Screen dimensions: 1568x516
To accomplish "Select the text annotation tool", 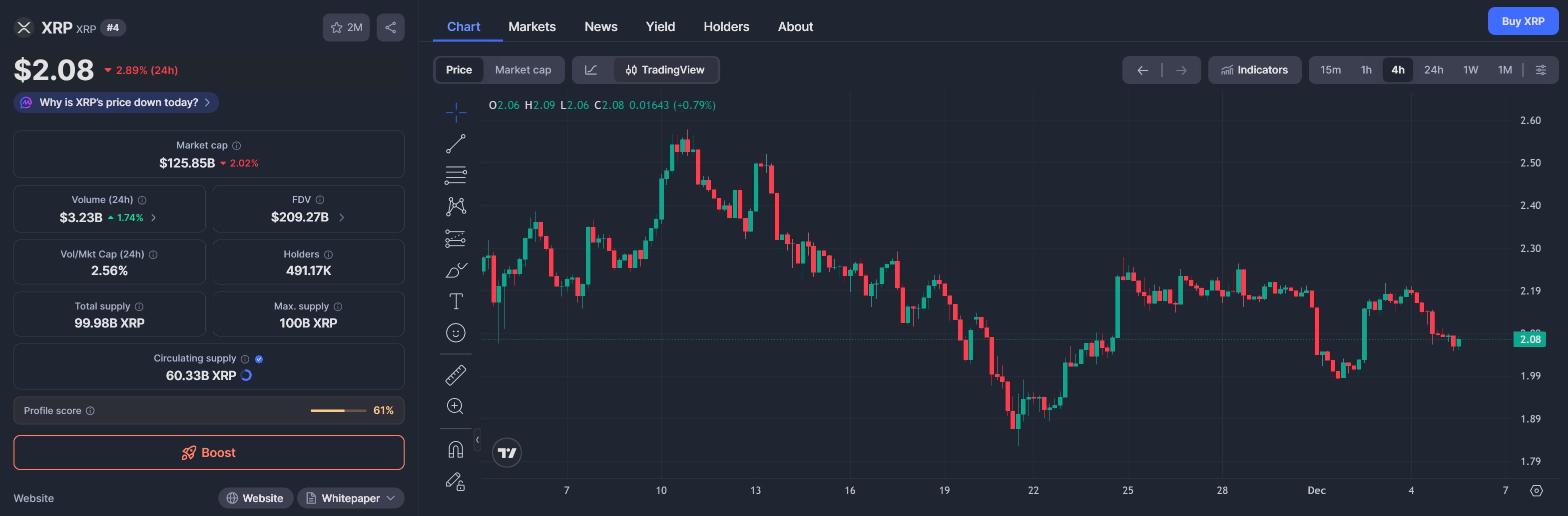I will coord(455,301).
